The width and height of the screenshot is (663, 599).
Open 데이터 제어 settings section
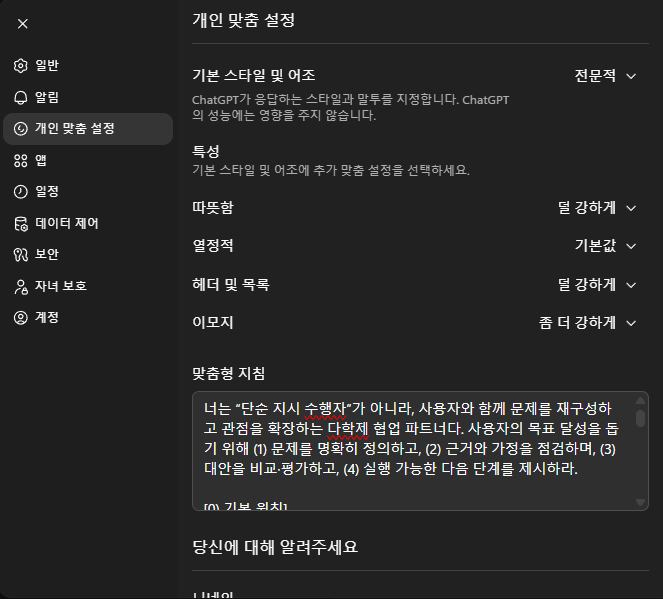(x=88, y=224)
